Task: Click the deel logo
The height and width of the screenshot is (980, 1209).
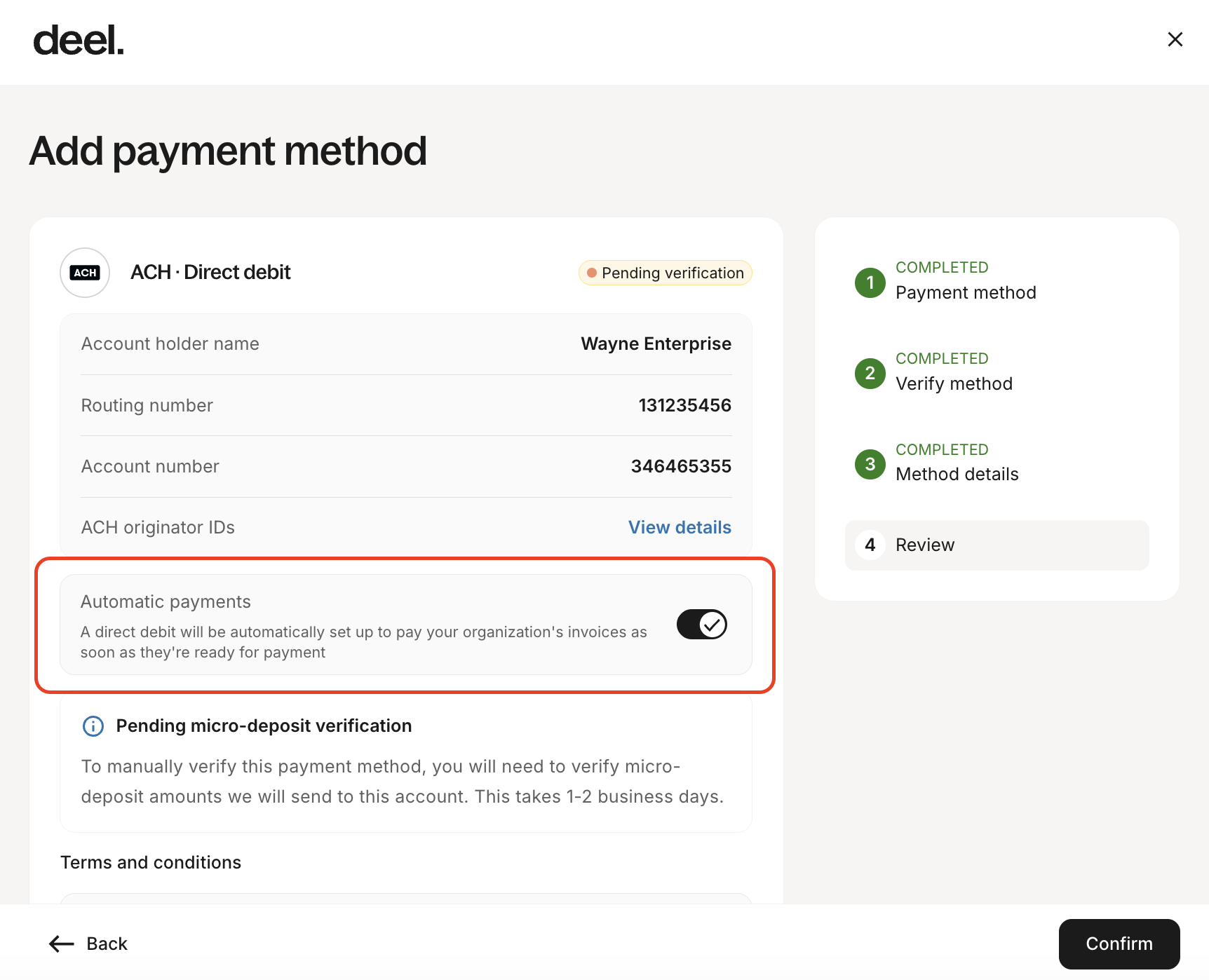Action: click(x=79, y=41)
